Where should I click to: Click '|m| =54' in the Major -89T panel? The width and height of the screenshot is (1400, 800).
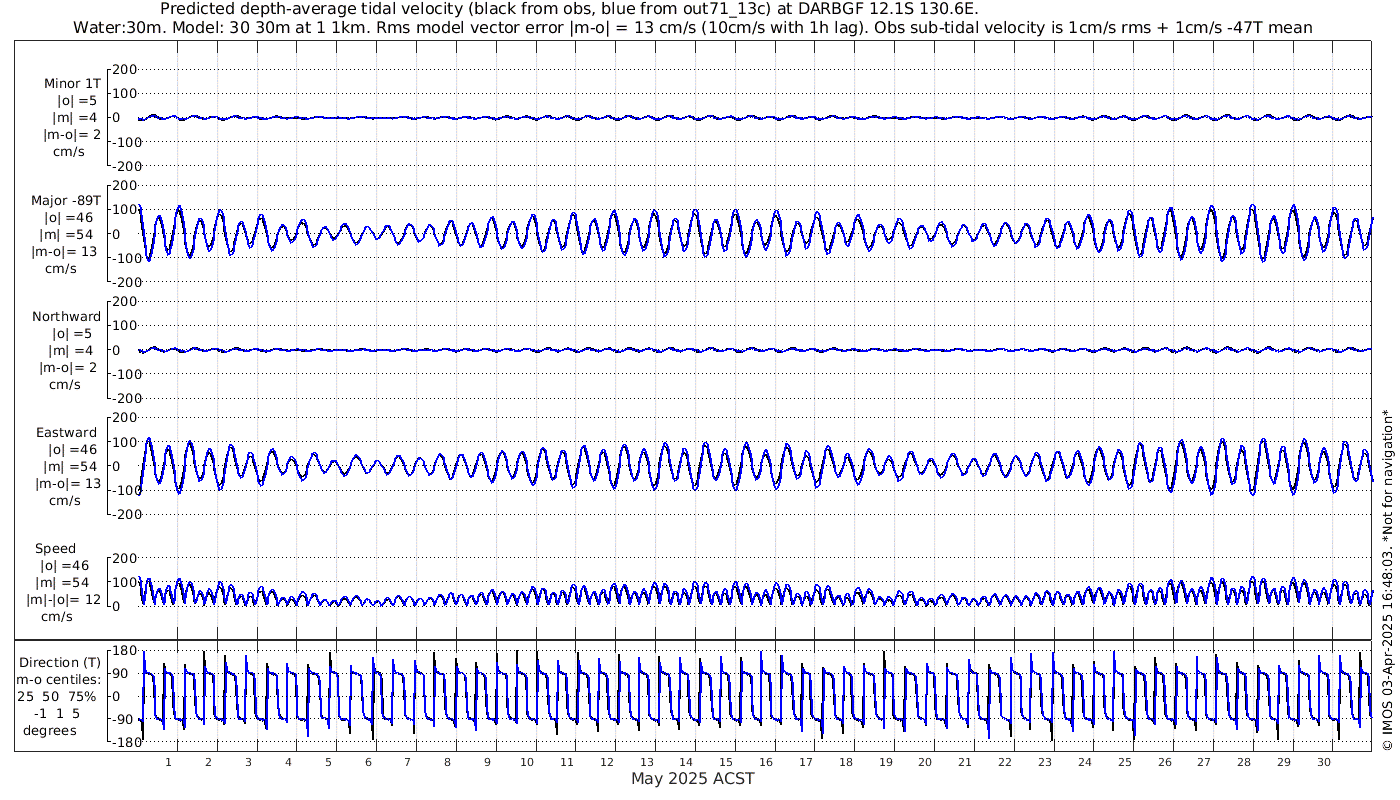[x=70, y=235]
